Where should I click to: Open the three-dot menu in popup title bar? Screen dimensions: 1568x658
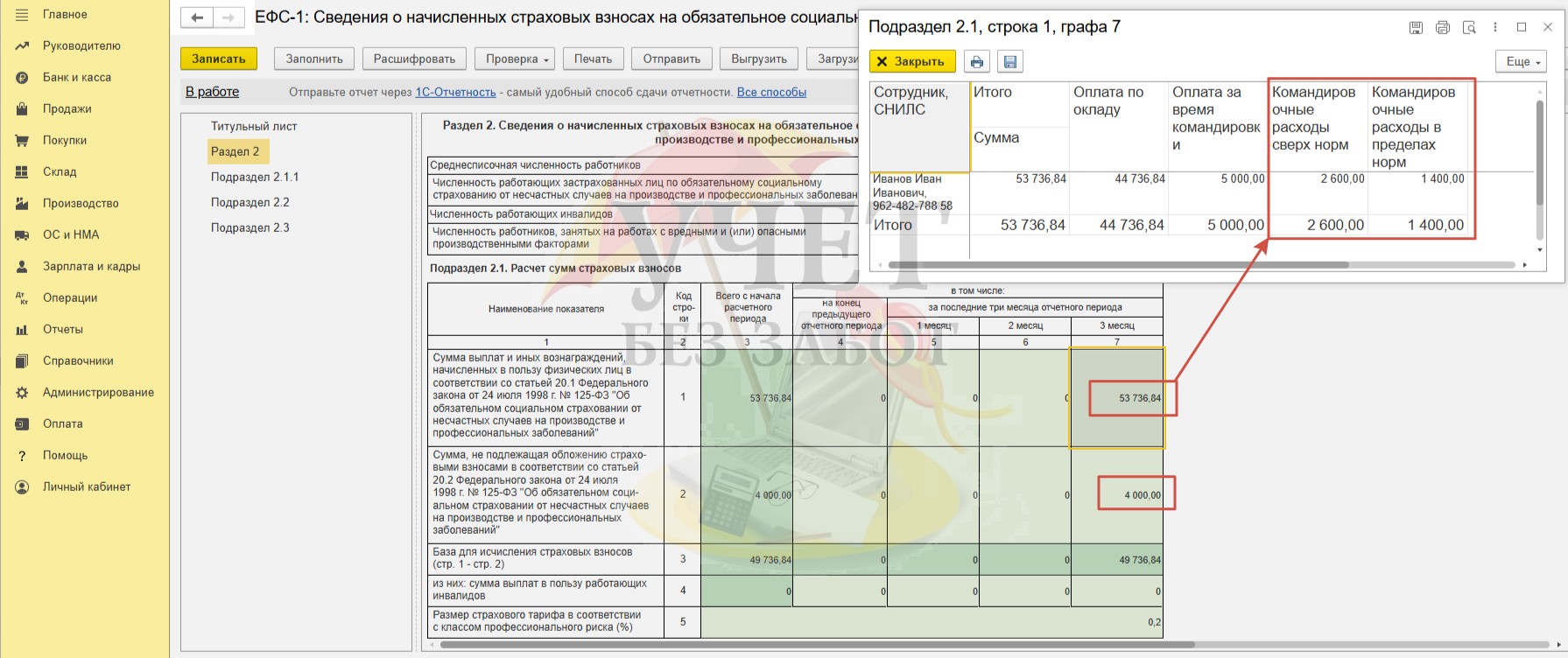(x=1495, y=27)
